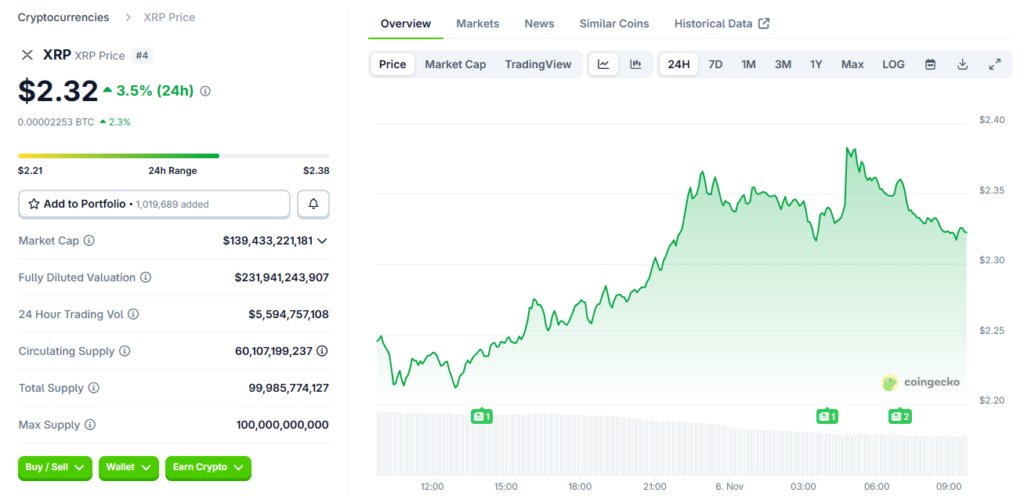The width and height of the screenshot is (1024, 496).
Task: Open news marker labeled 1 near 03:00
Action: 827,416
